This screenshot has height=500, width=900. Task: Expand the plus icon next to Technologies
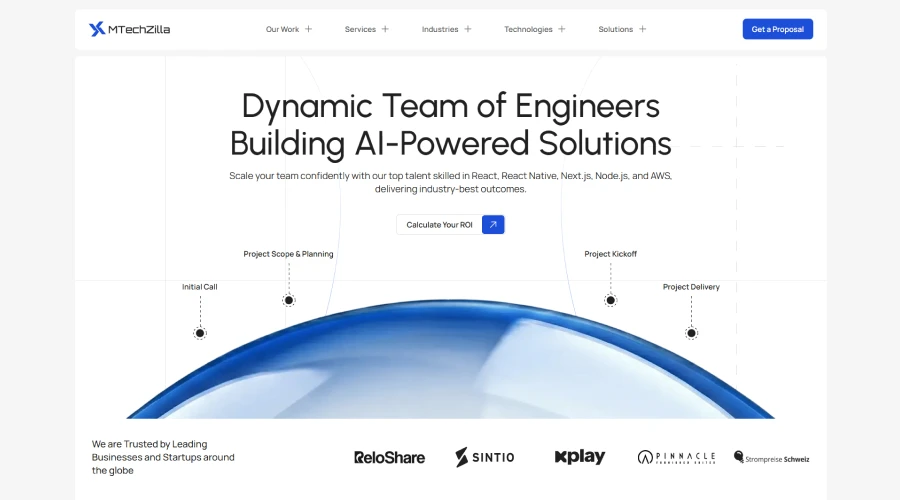click(562, 29)
